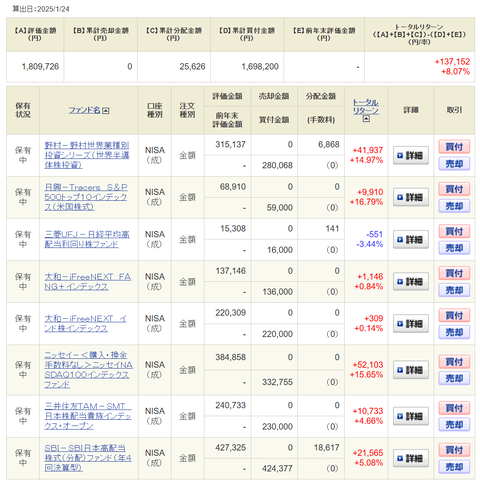Screen dimensions: 480x487
Task: Select purchase amount 332,755
Action: (277, 382)
